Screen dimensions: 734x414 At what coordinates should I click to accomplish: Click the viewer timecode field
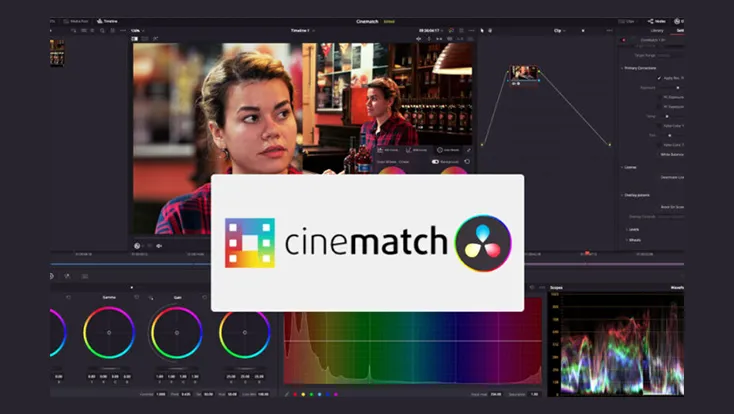[431, 30]
